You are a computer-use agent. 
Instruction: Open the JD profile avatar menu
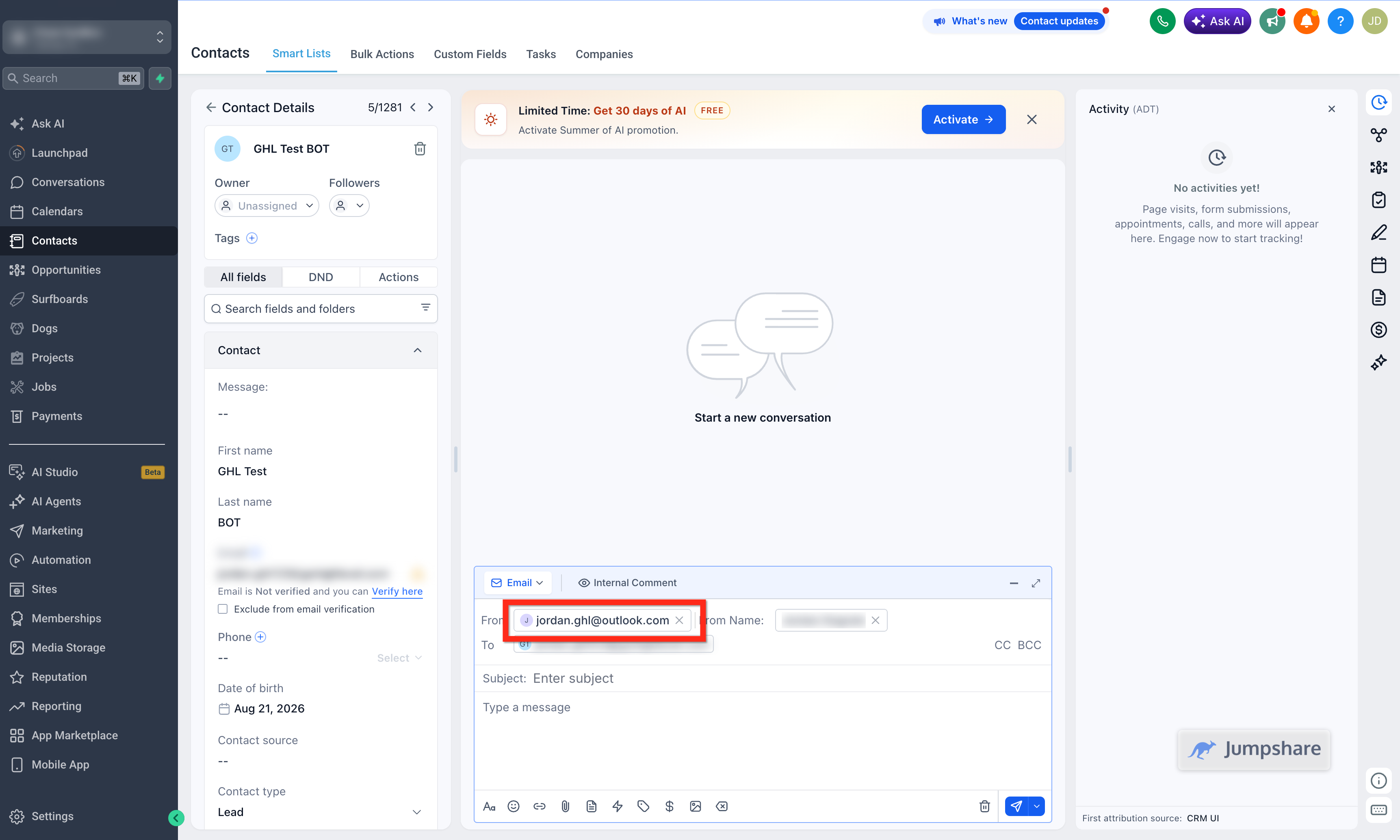(x=1374, y=22)
